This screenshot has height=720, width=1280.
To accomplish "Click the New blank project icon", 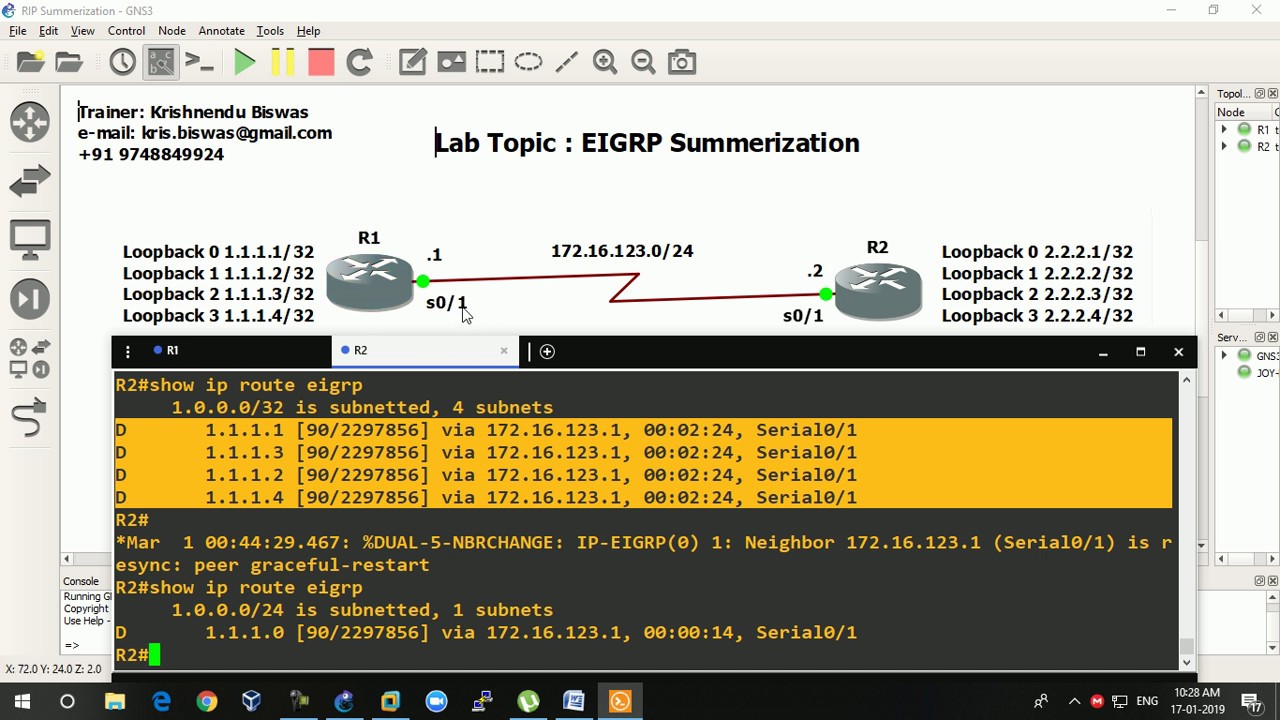I will pos(30,62).
